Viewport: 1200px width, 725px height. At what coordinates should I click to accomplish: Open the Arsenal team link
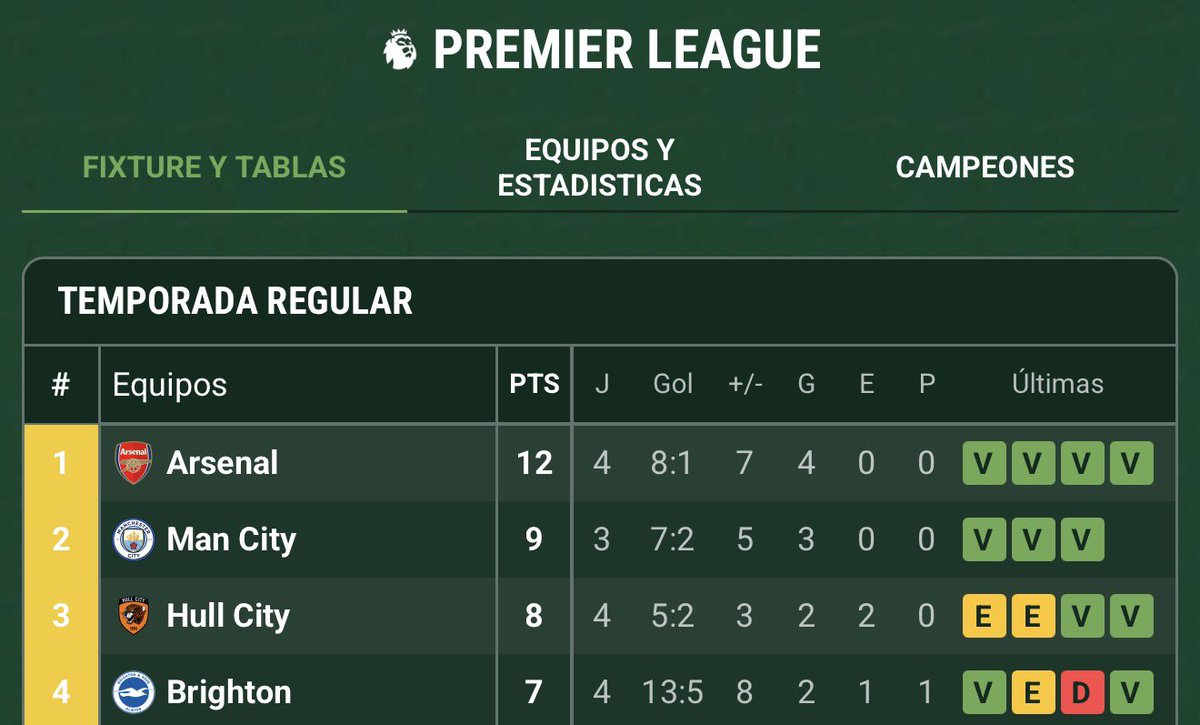coord(222,463)
